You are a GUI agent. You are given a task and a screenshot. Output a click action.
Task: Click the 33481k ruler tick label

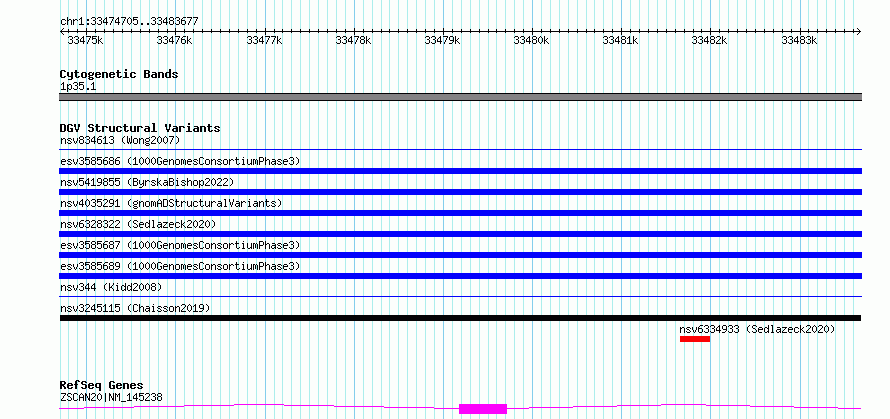[x=620, y=40]
